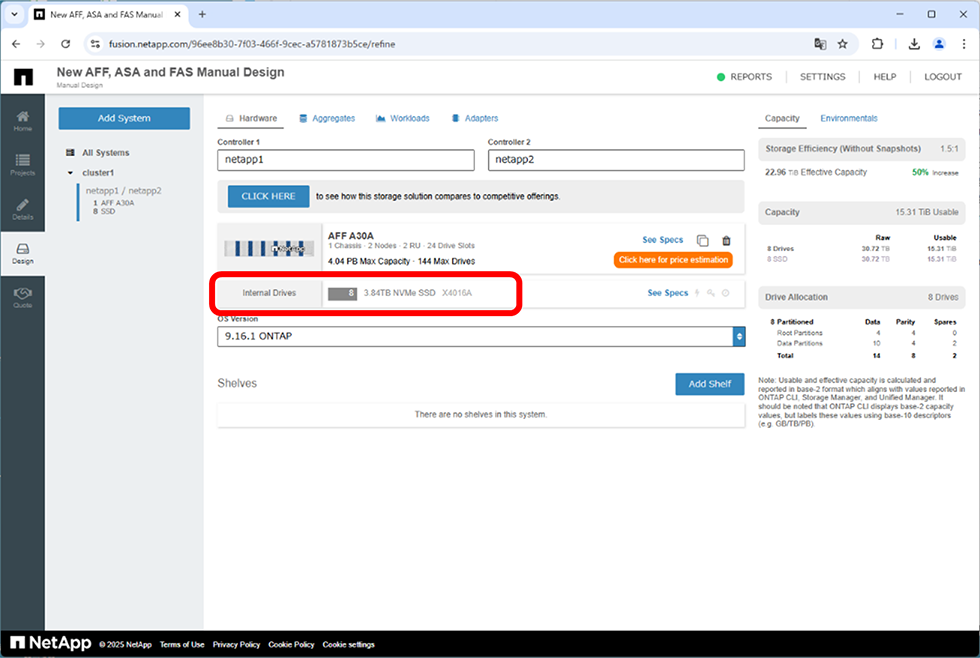Open the Workloads tab

[402, 118]
